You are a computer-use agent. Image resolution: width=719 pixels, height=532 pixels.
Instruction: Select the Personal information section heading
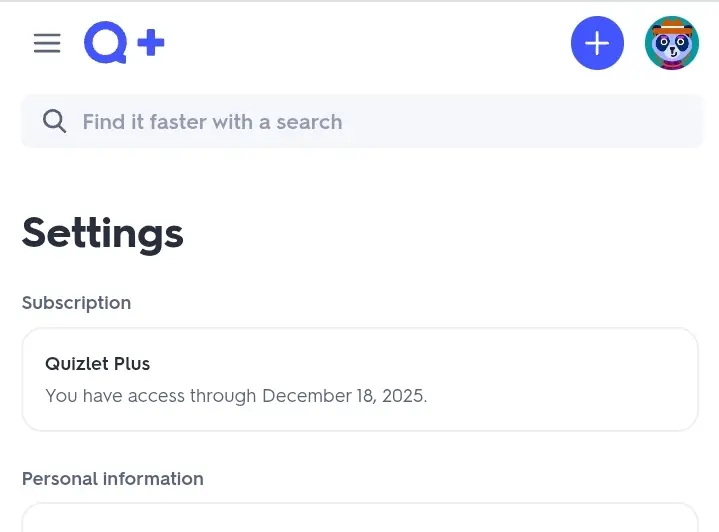(113, 479)
